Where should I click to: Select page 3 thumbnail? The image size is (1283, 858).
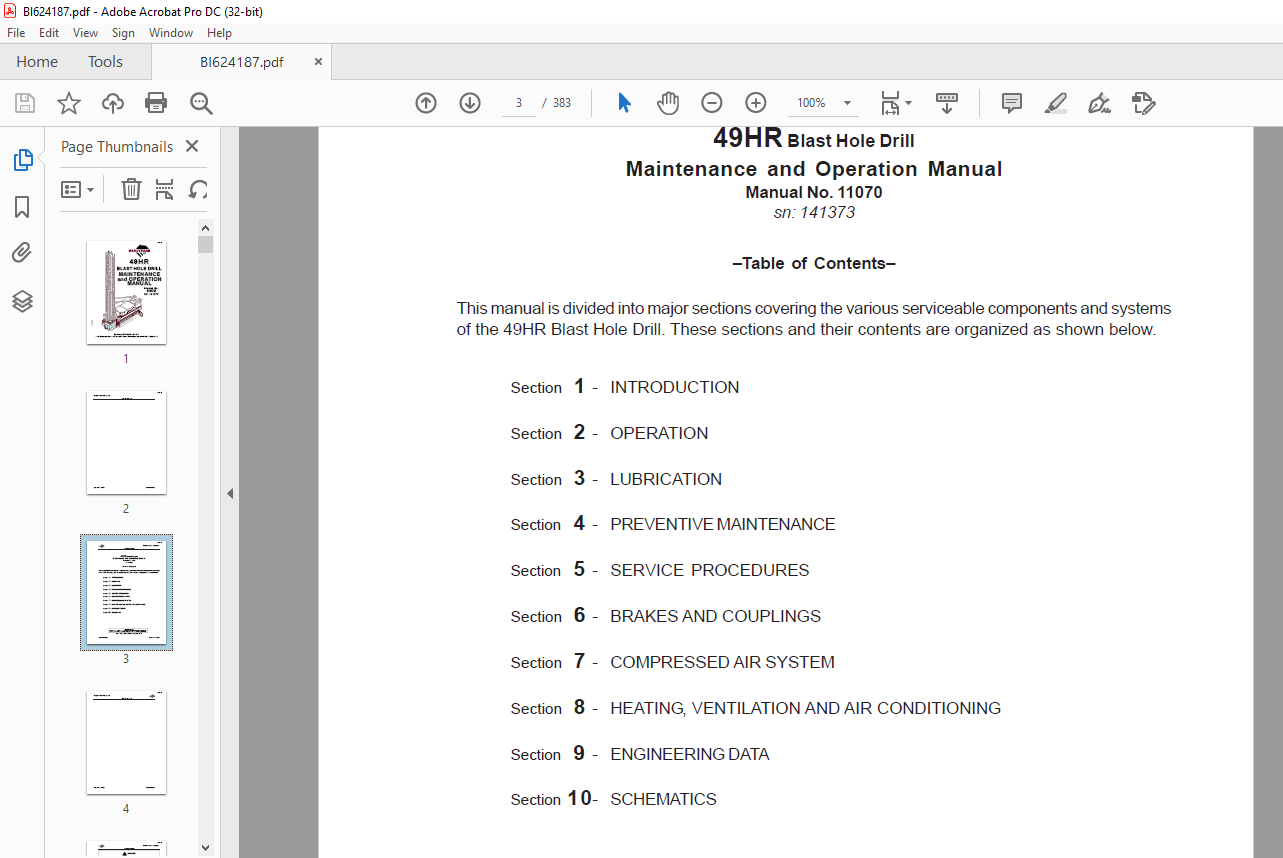point(126,593)
